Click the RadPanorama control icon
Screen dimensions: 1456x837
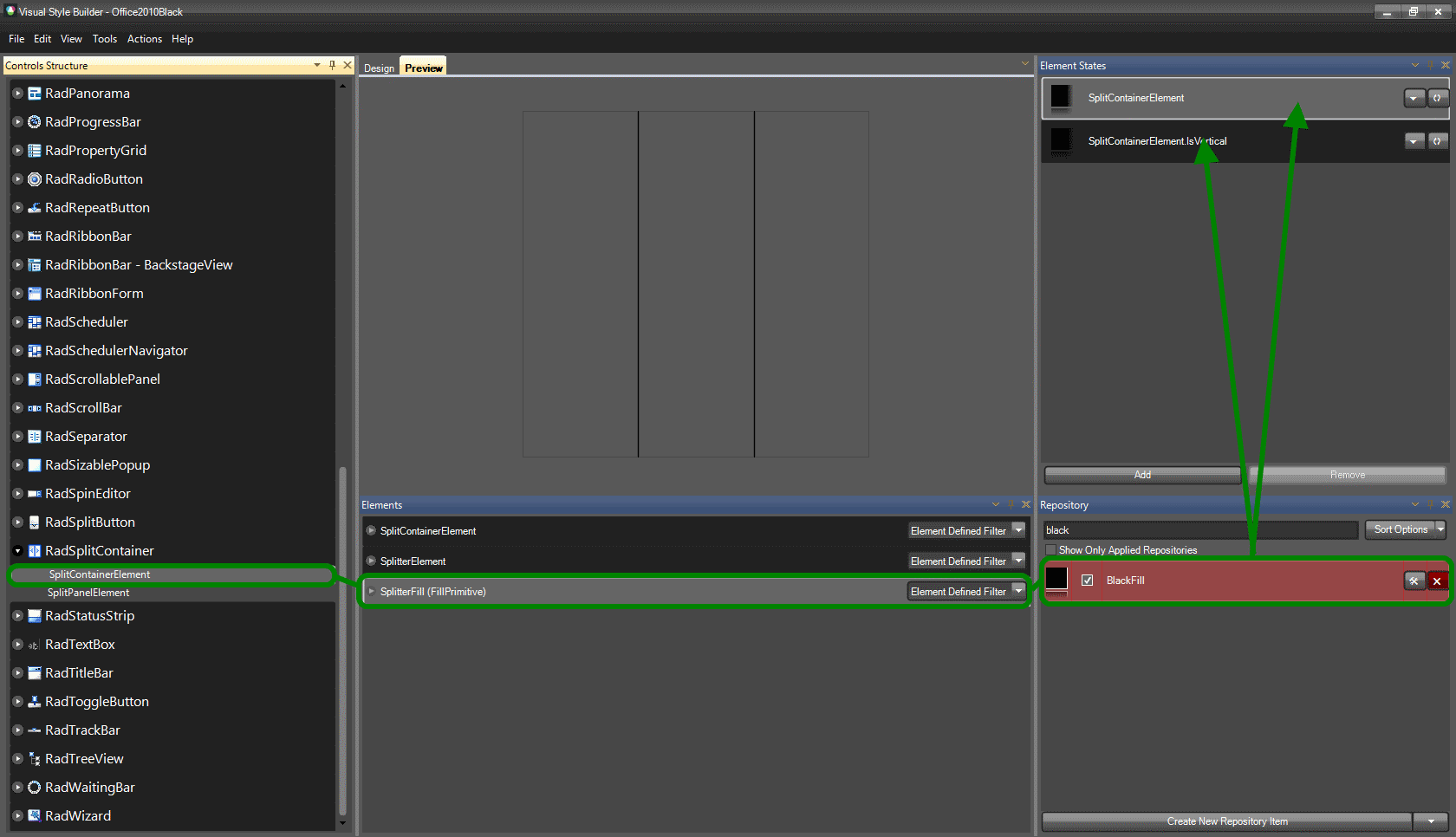click(x=35, y=94)
